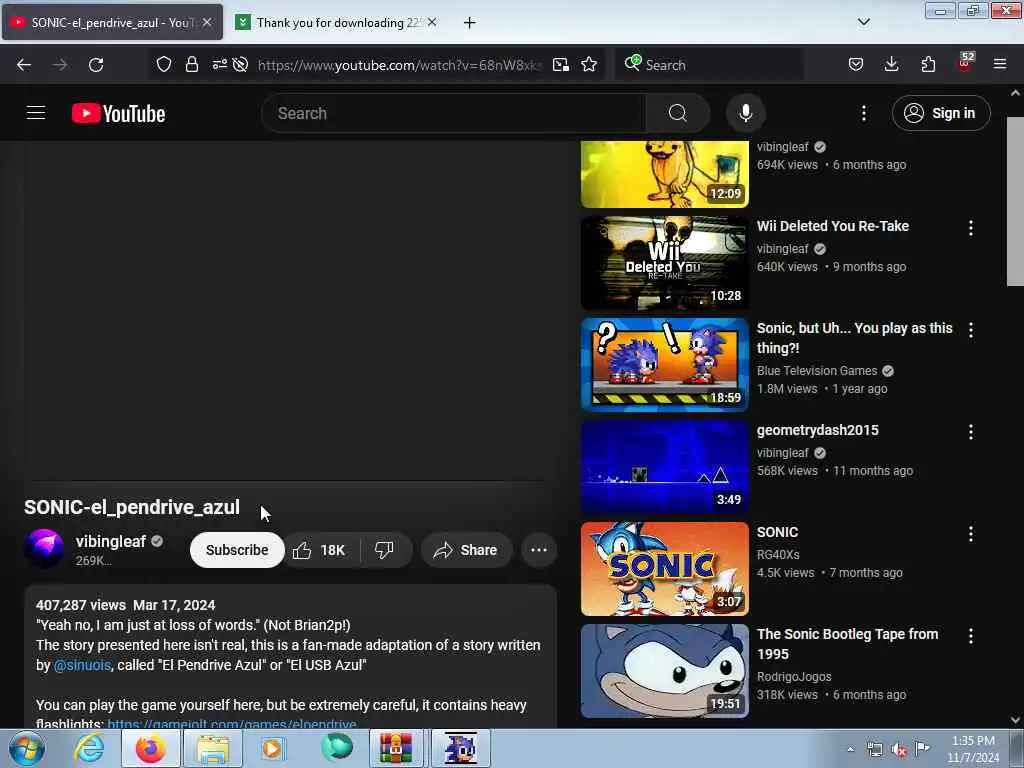Play the 12:09 vibingleaf video thumbnail

coord(664,174)
